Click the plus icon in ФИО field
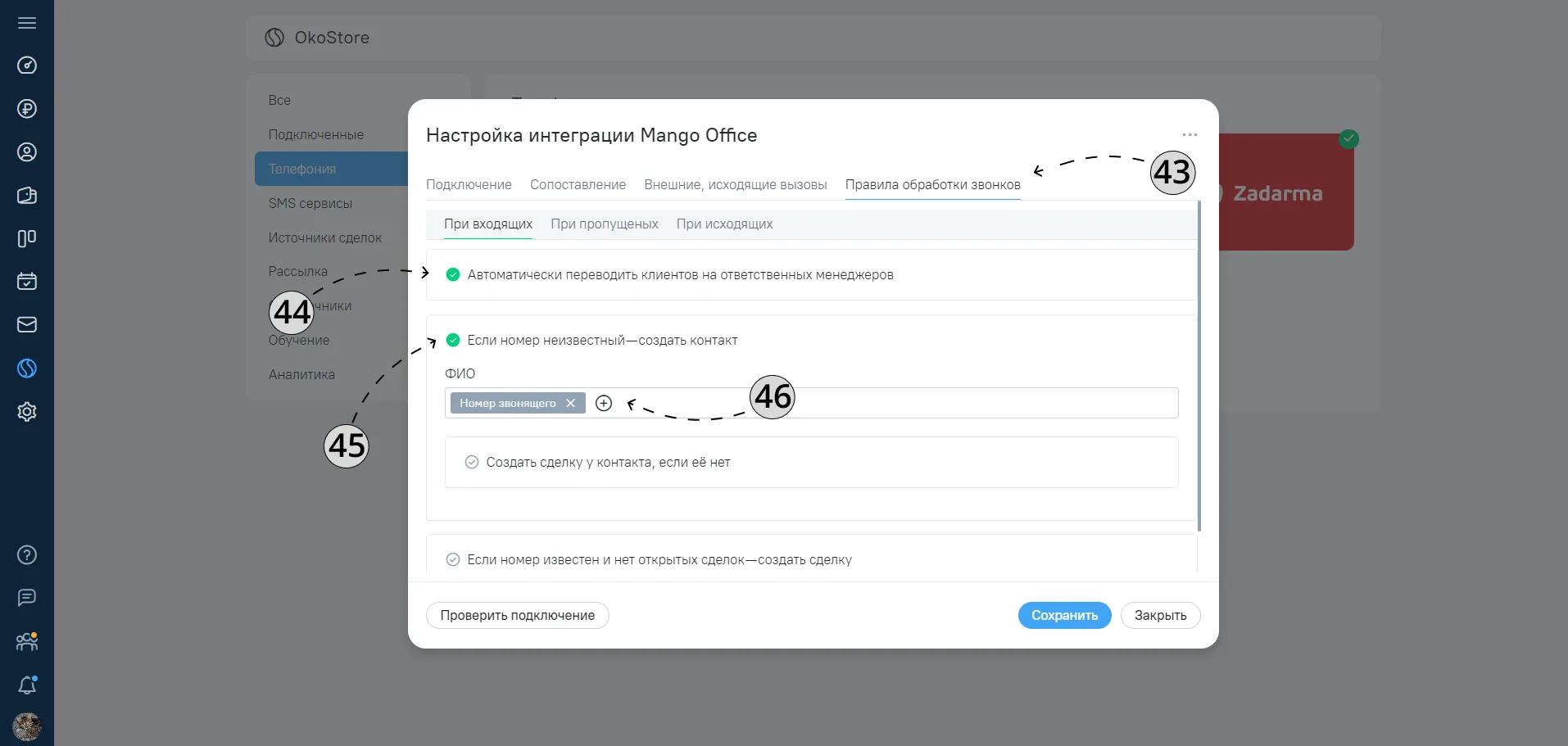This screenshot has height=746, width=1568. [604, 403]
